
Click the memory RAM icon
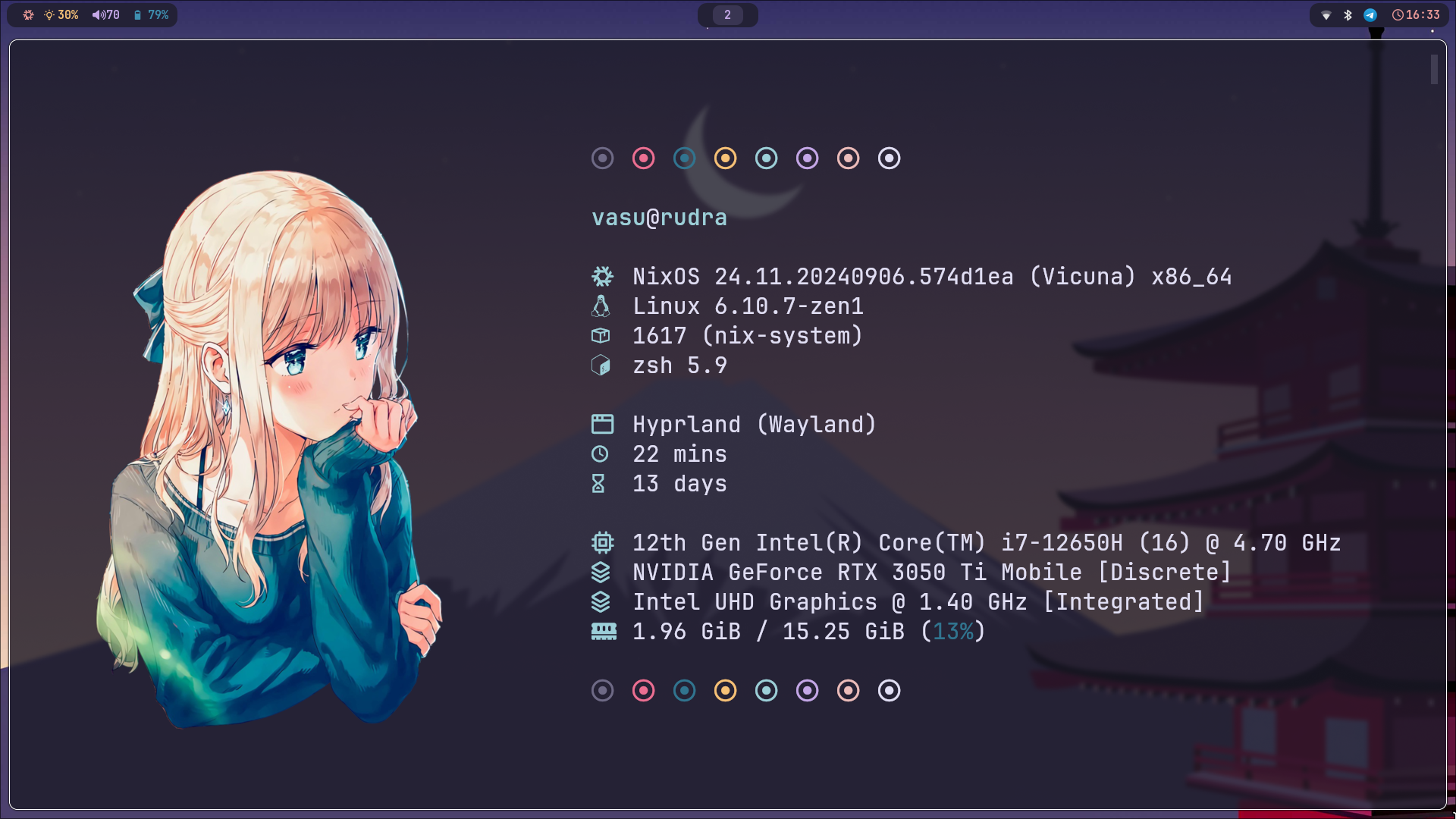tap(604, 632)
